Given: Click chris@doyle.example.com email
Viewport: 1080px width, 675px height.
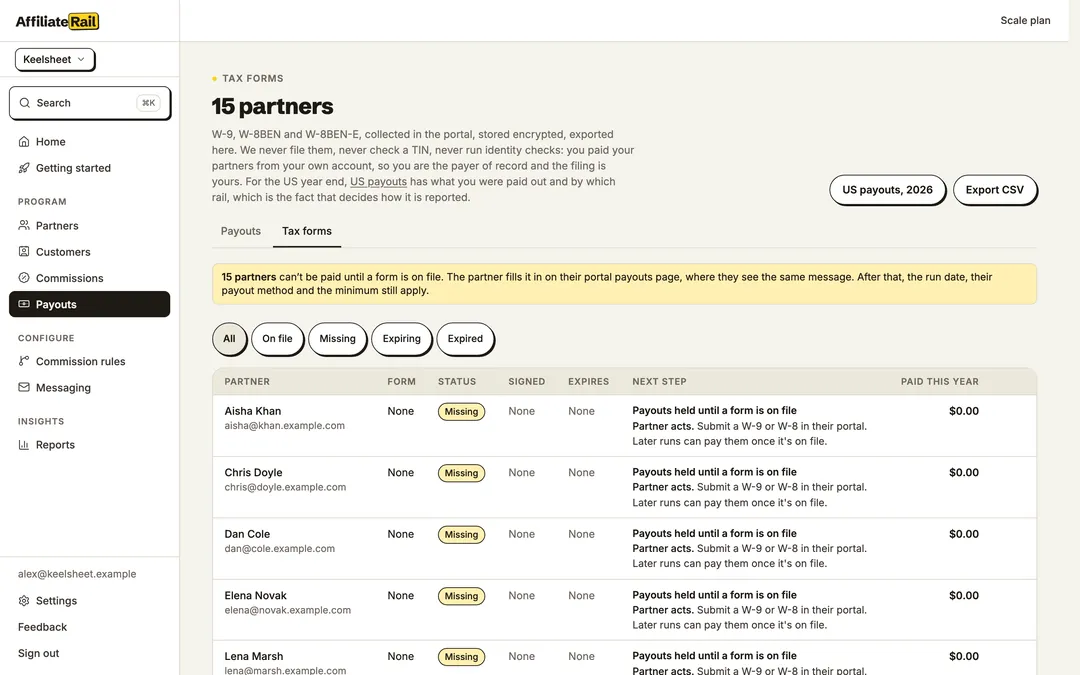Looking at the screenshot, I should coord(285,487).
